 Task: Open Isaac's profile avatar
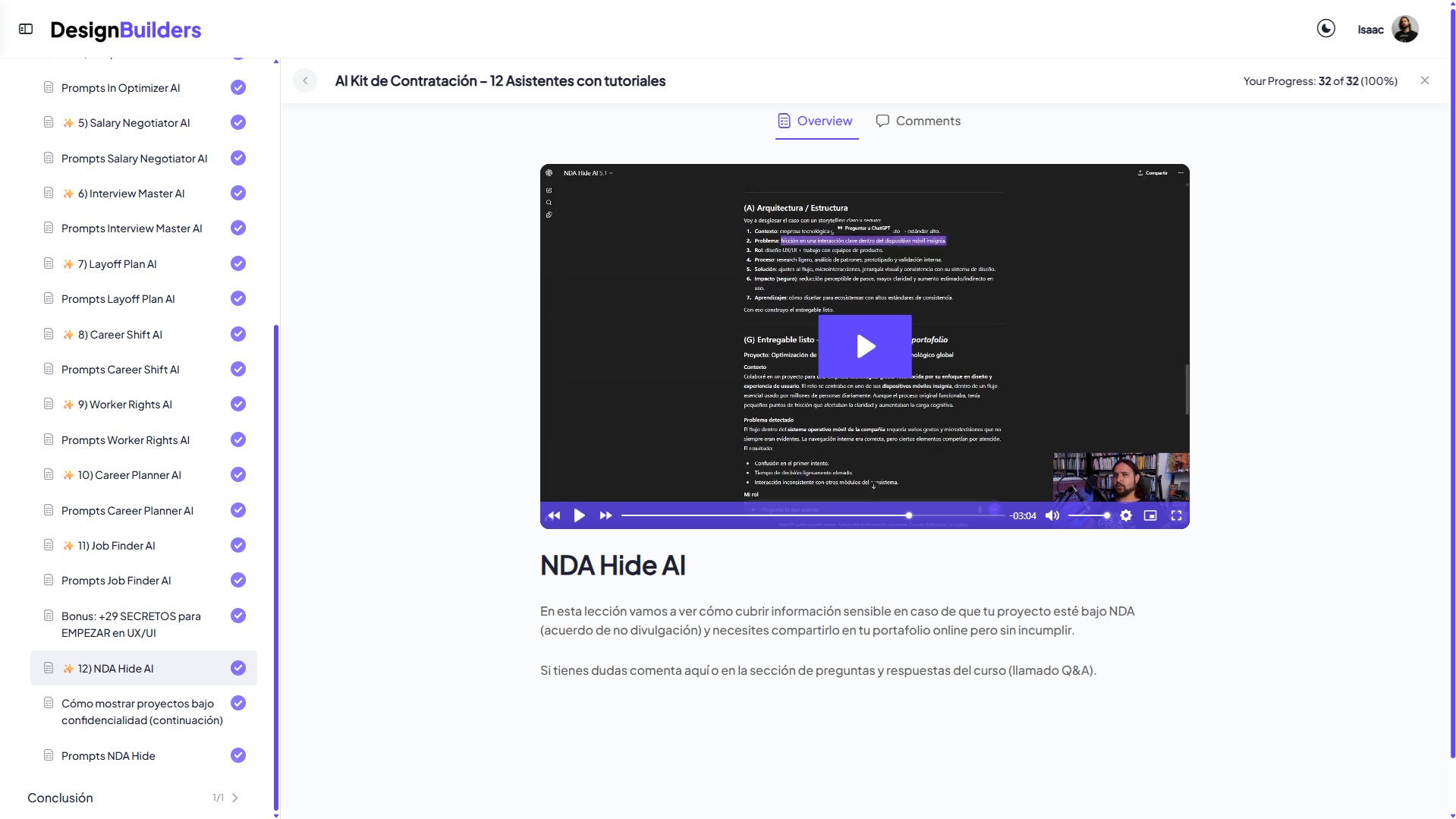pos(1404,30)
